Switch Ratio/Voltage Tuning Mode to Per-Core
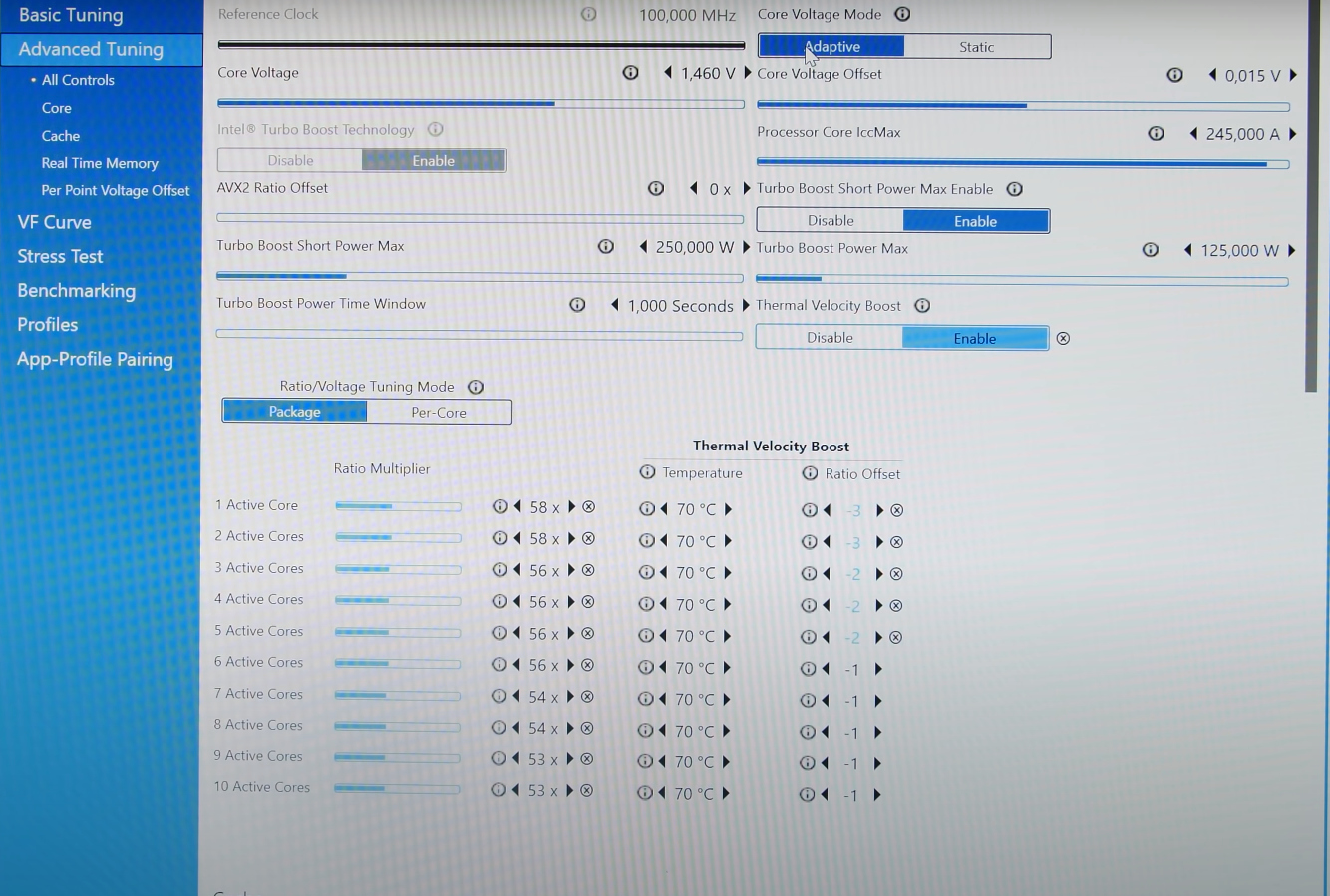Screen dimensions: 1330x896 pyautogui.click(x=439, y=412)
